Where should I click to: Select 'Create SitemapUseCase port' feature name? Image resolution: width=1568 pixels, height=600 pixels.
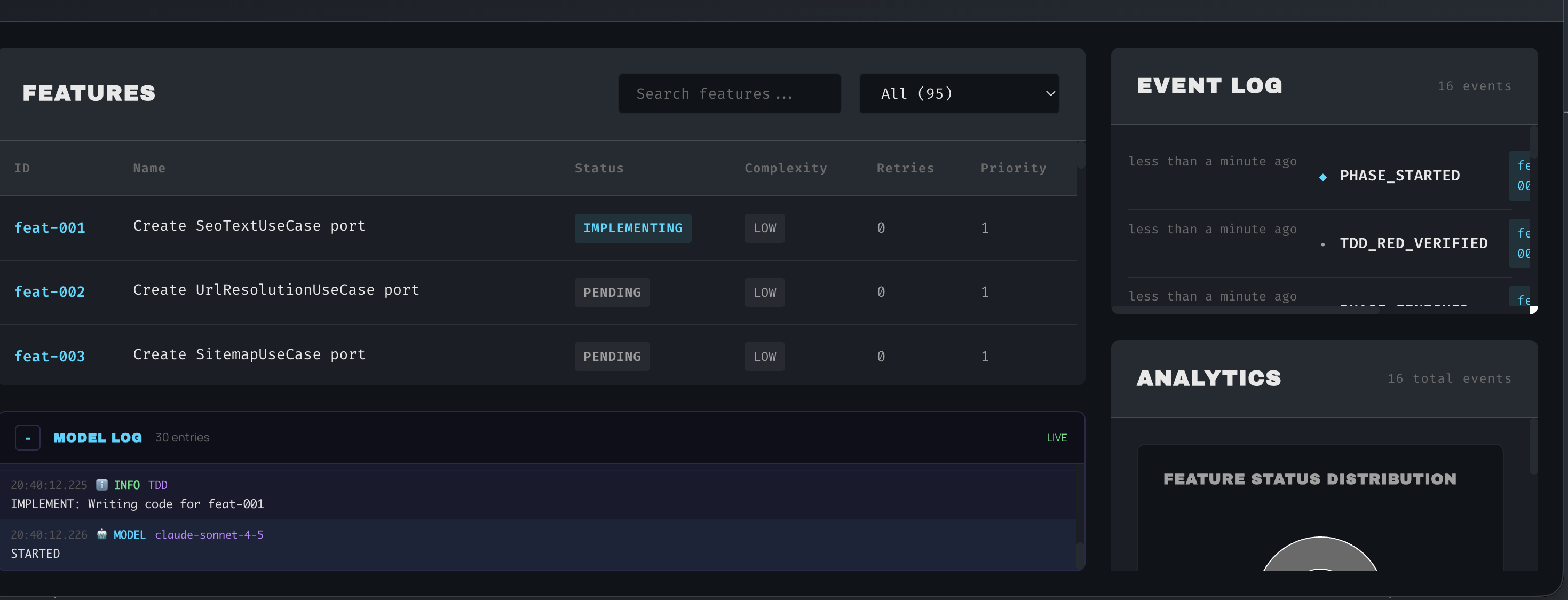coord(249,354)
